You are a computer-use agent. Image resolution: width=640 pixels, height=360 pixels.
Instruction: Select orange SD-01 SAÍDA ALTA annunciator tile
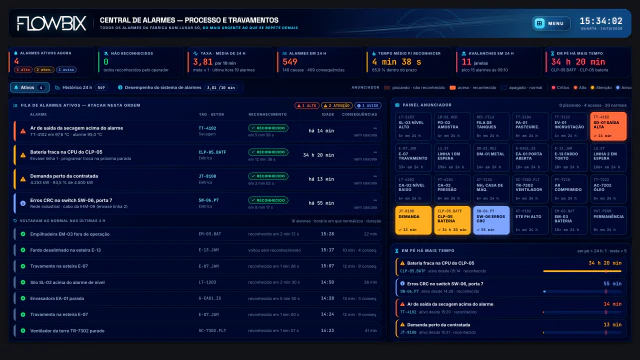point(608,127)
